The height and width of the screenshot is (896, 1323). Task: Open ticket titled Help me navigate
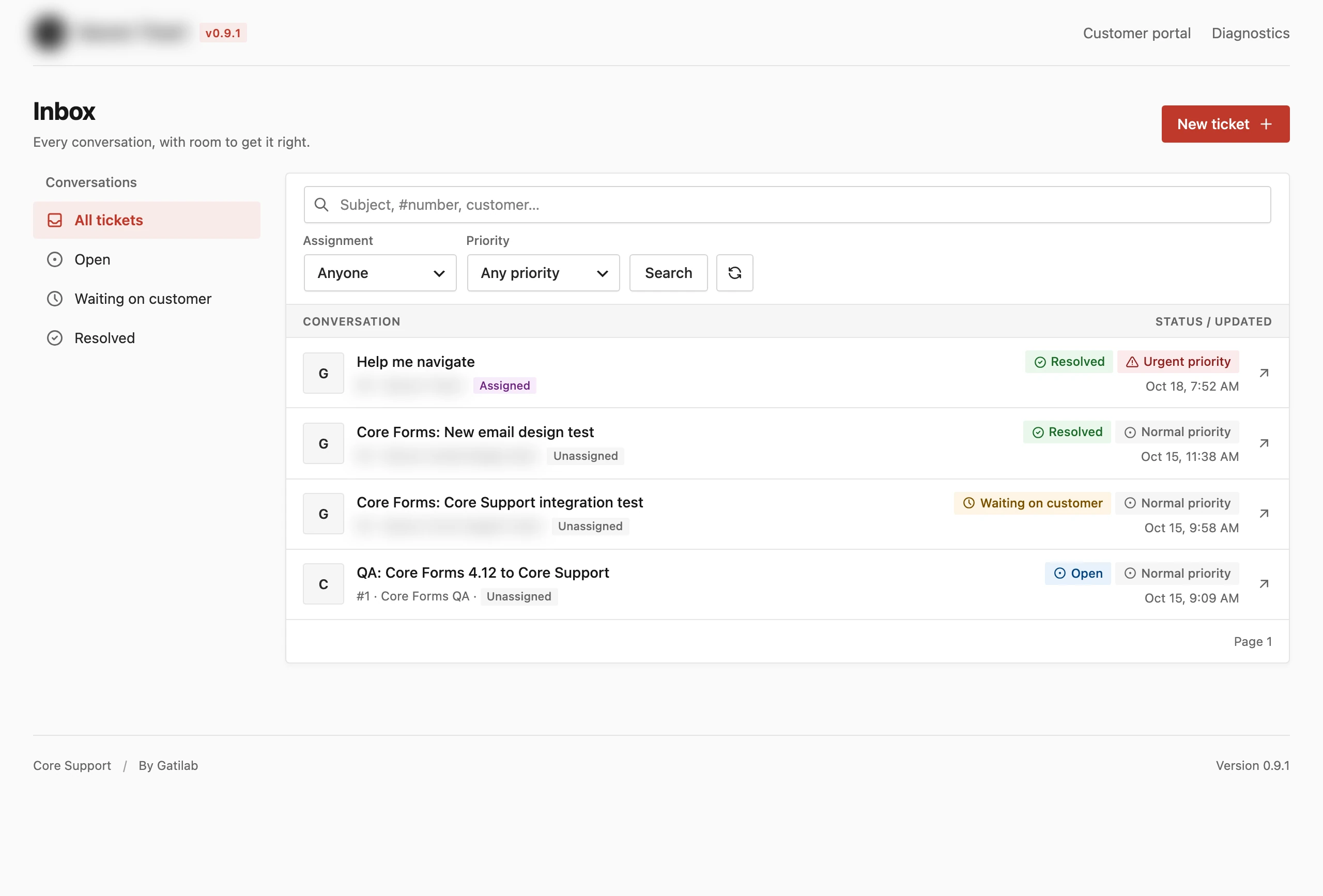pos(416,362)
